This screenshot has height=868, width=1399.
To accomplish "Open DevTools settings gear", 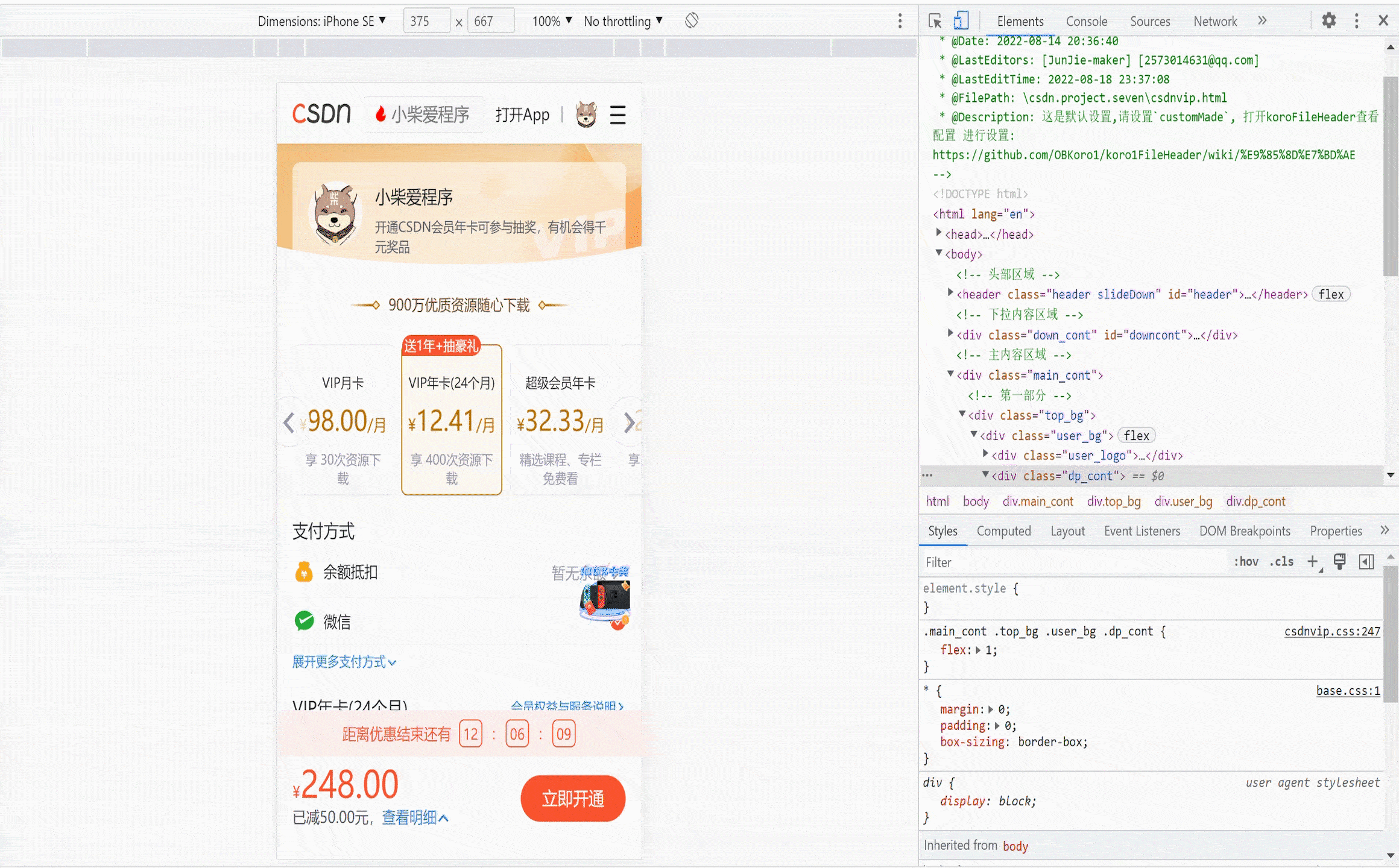I will 1328,21.
